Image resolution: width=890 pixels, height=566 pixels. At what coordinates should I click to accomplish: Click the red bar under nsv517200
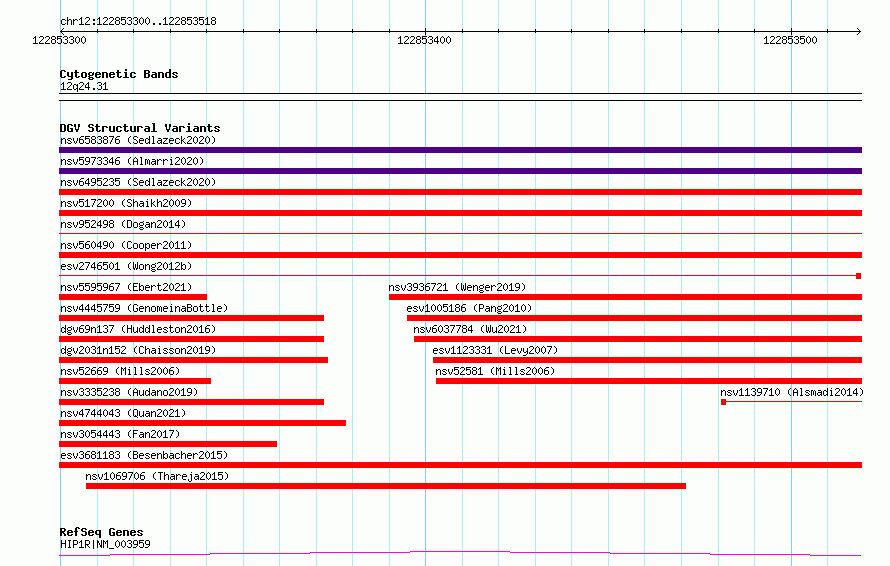click(460, 213)
